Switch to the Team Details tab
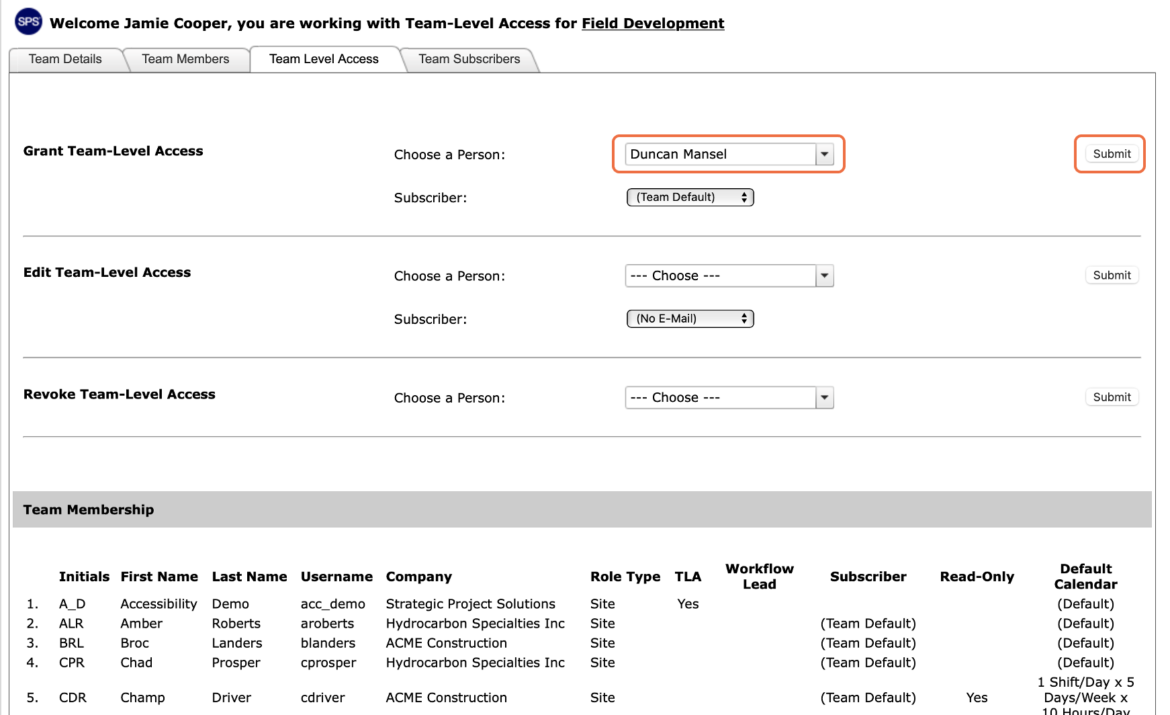 click(66, 59)
